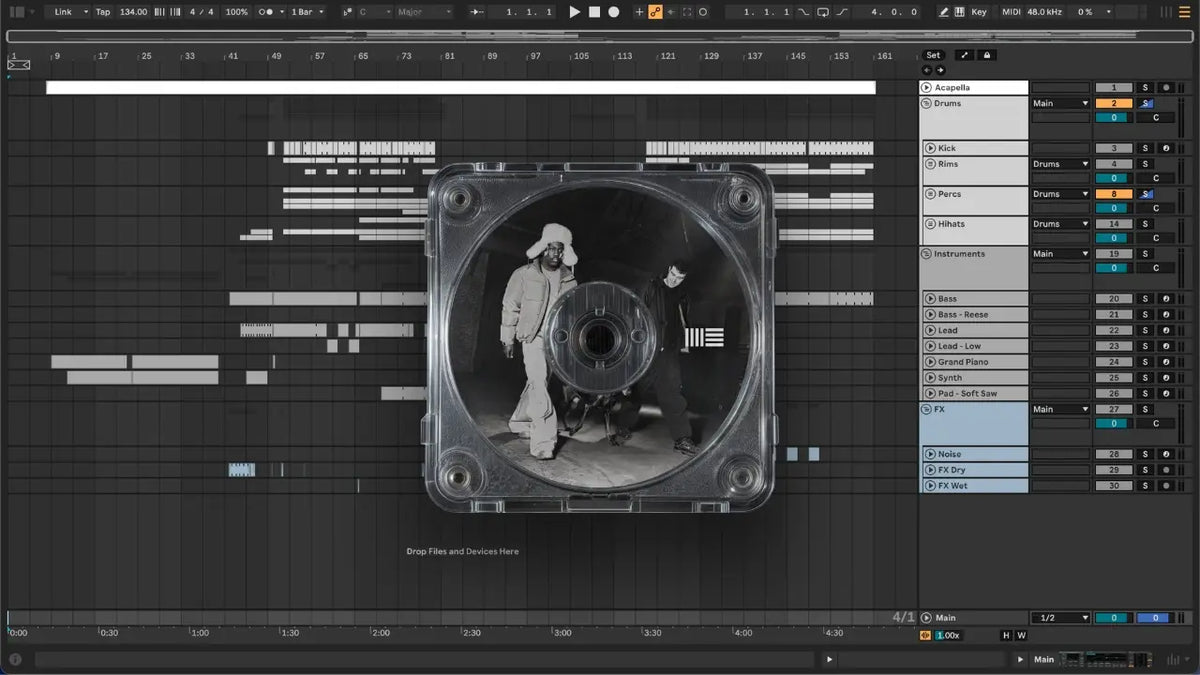Toggle the Drums track activator numbered 2
The image size is (1200, 675).
[x=1114, y=103]
